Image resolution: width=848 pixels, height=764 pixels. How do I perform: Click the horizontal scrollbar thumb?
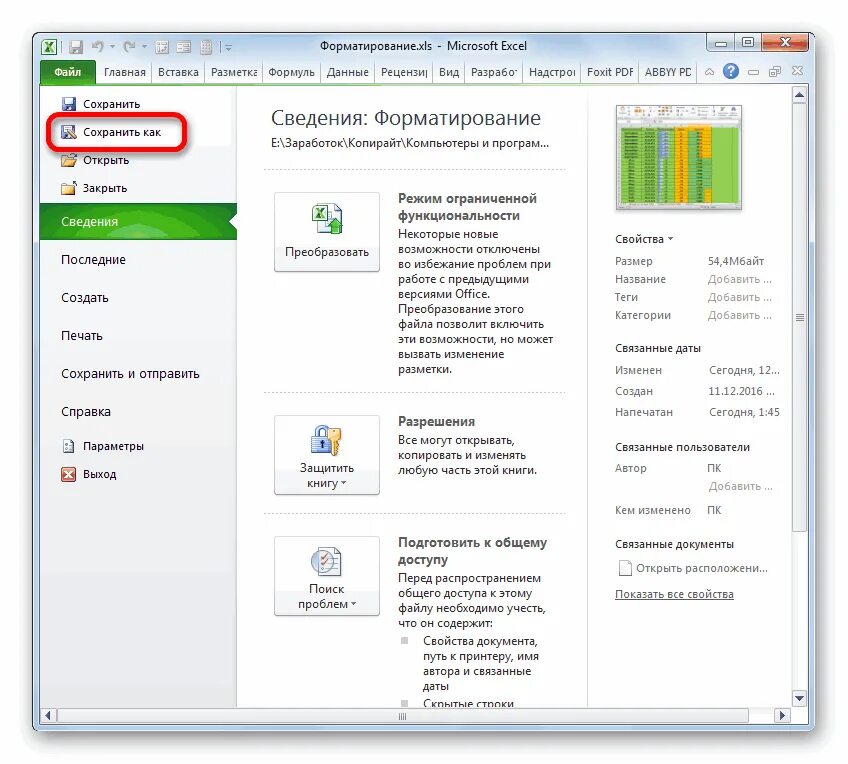coord(402,716)
